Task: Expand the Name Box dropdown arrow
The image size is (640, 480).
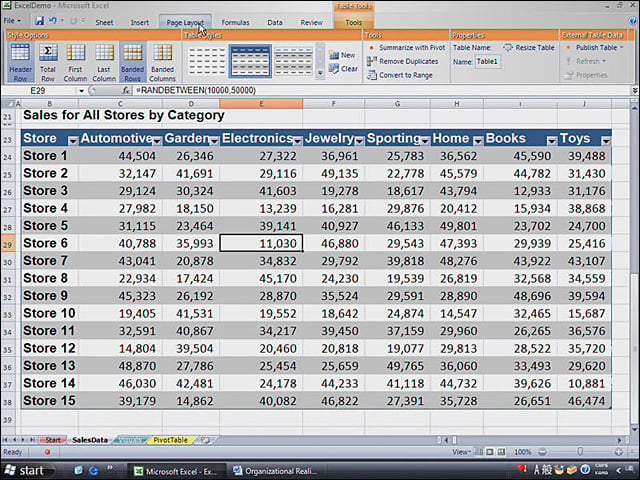Action: (x=81, y=91)
